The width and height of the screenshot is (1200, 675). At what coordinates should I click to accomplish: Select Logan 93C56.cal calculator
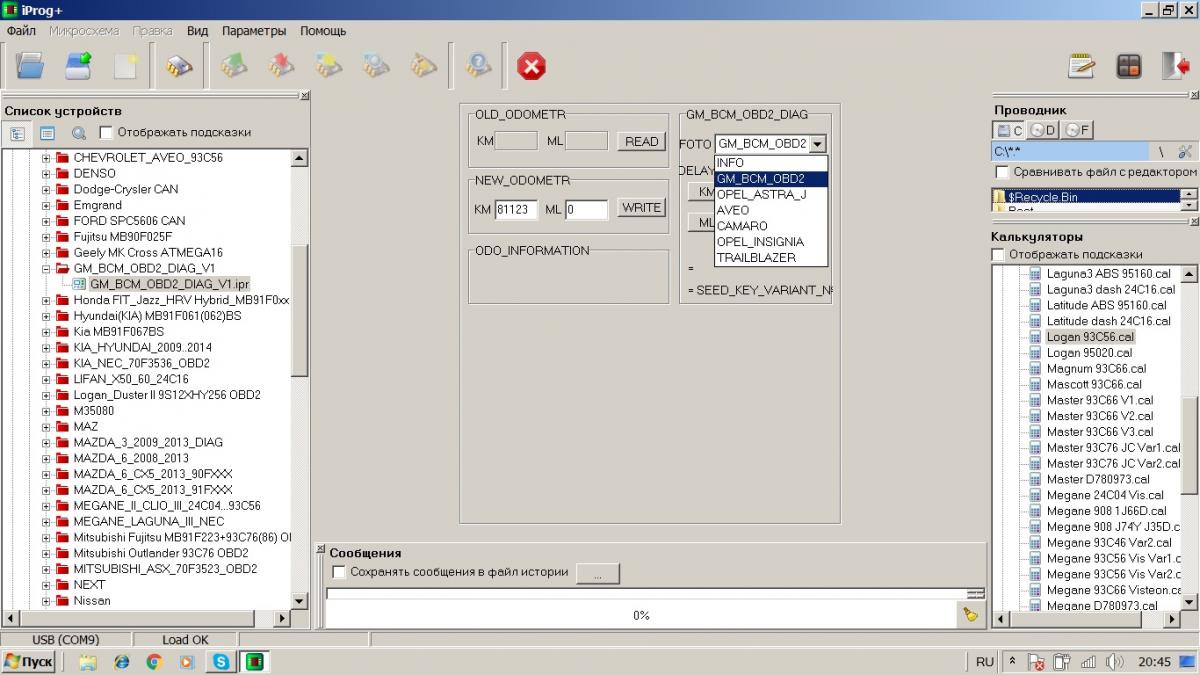(x=1090, y=337)
